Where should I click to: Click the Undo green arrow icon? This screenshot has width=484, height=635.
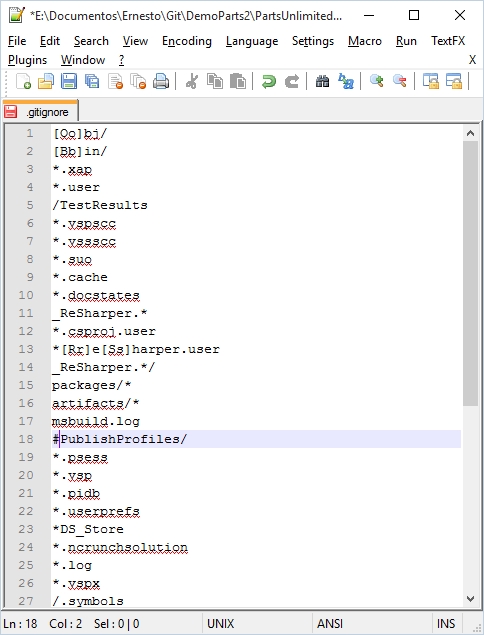click(x=269, y=81)
